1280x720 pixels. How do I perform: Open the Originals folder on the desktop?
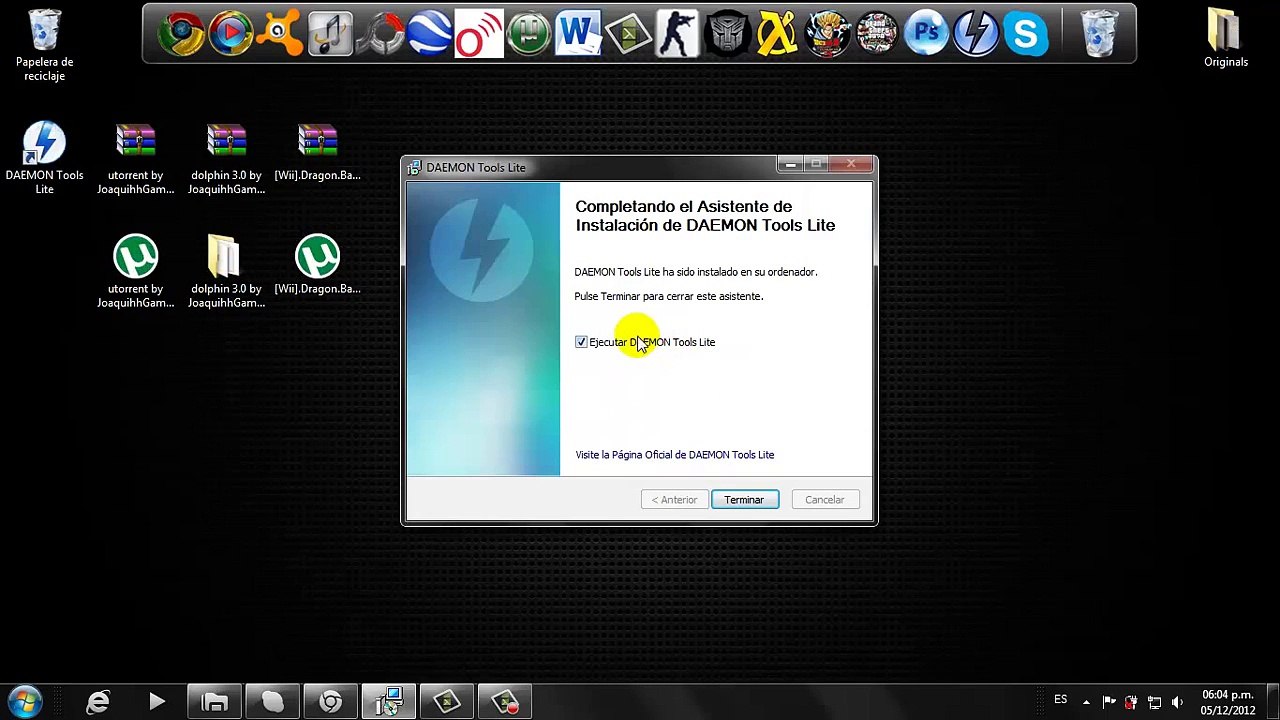[1226, 39]
